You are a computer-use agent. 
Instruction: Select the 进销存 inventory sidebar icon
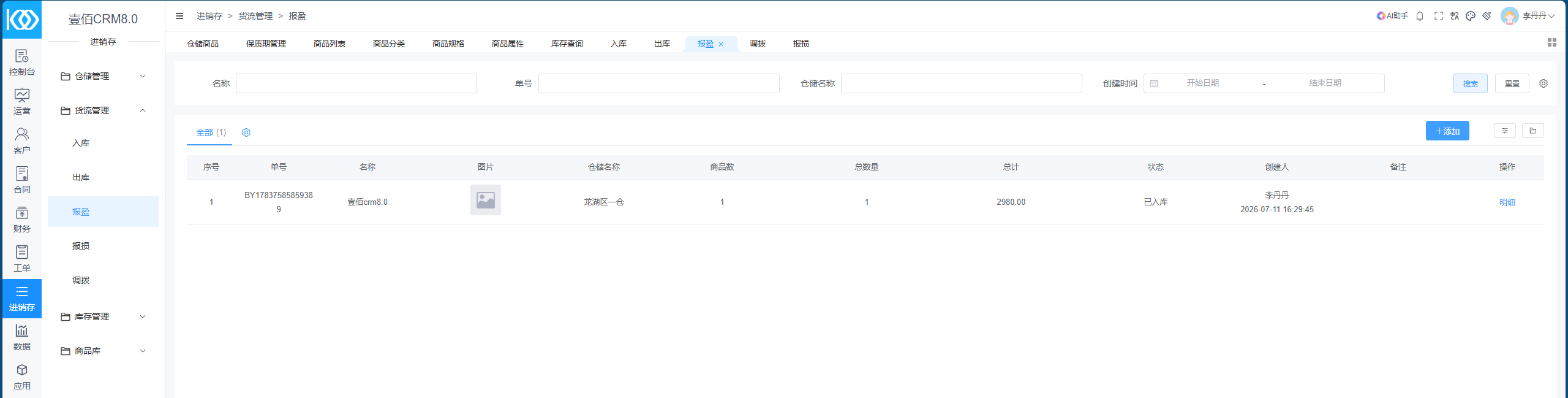21,299
